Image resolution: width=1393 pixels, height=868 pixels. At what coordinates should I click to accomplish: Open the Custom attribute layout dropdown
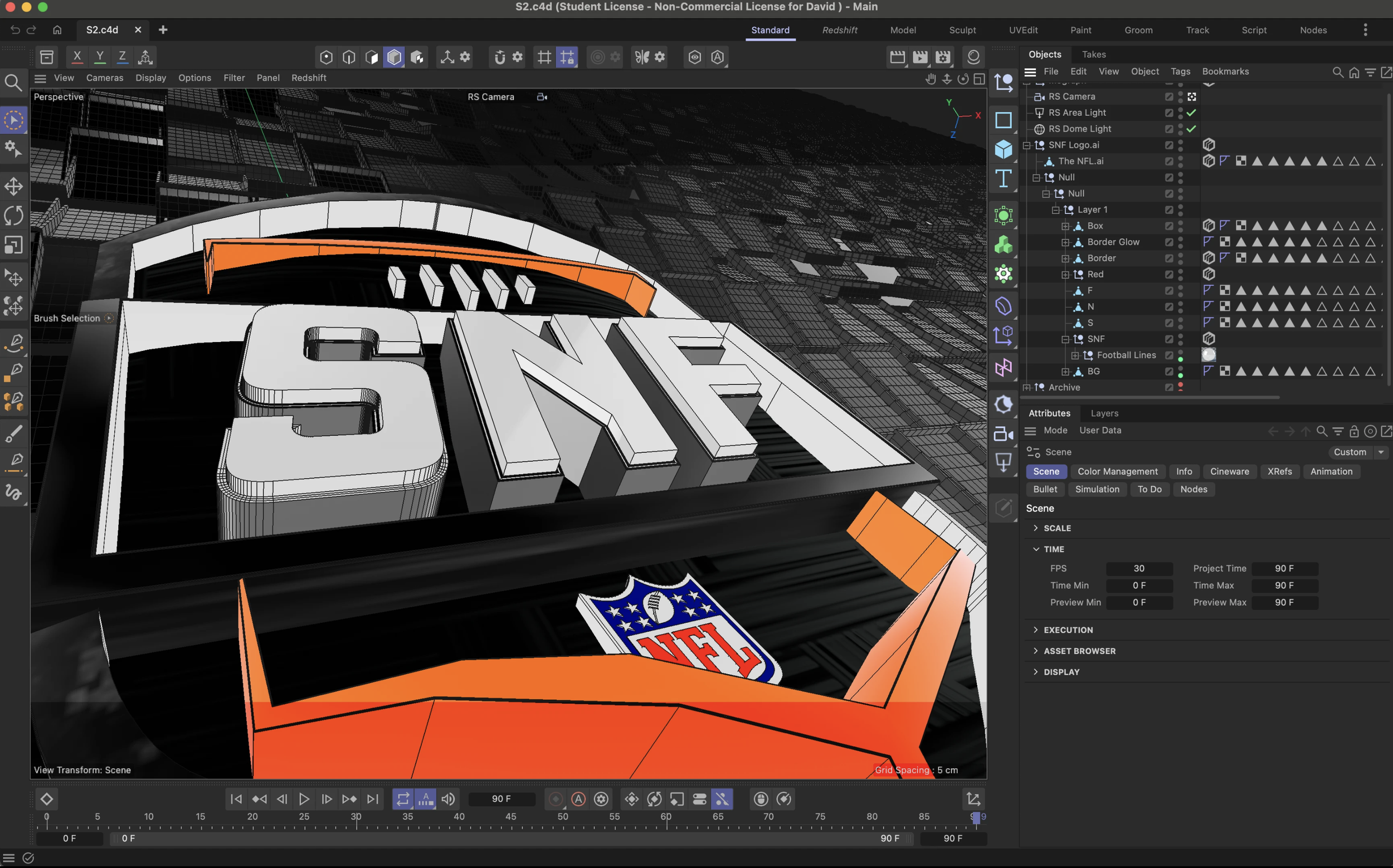(1358, 452)
